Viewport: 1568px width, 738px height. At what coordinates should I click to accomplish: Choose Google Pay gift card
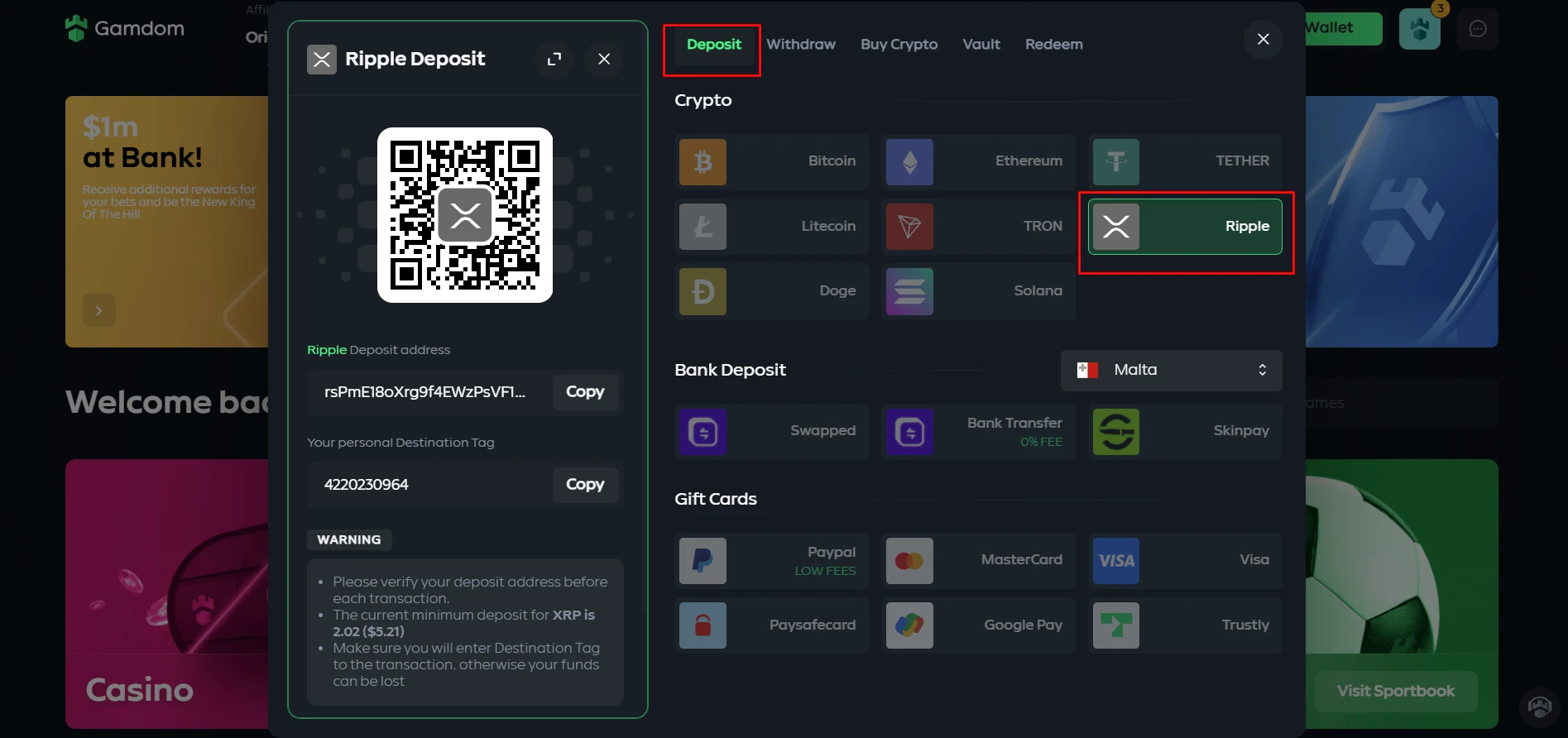tap(978, 625)
